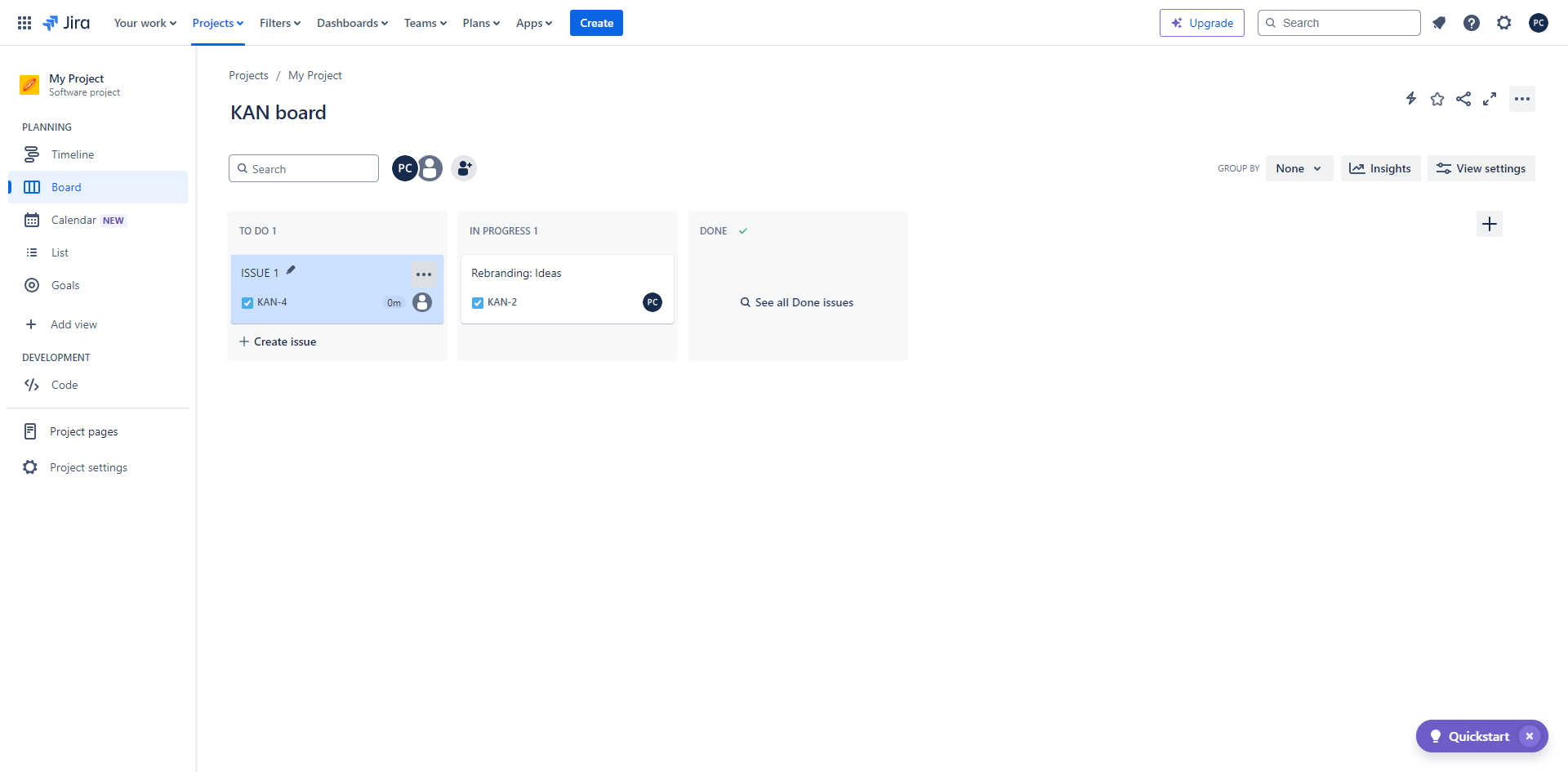The height and width of the screenshot is (772, 1568).
Task: Click the Upgrade button
Action: 1202,23
